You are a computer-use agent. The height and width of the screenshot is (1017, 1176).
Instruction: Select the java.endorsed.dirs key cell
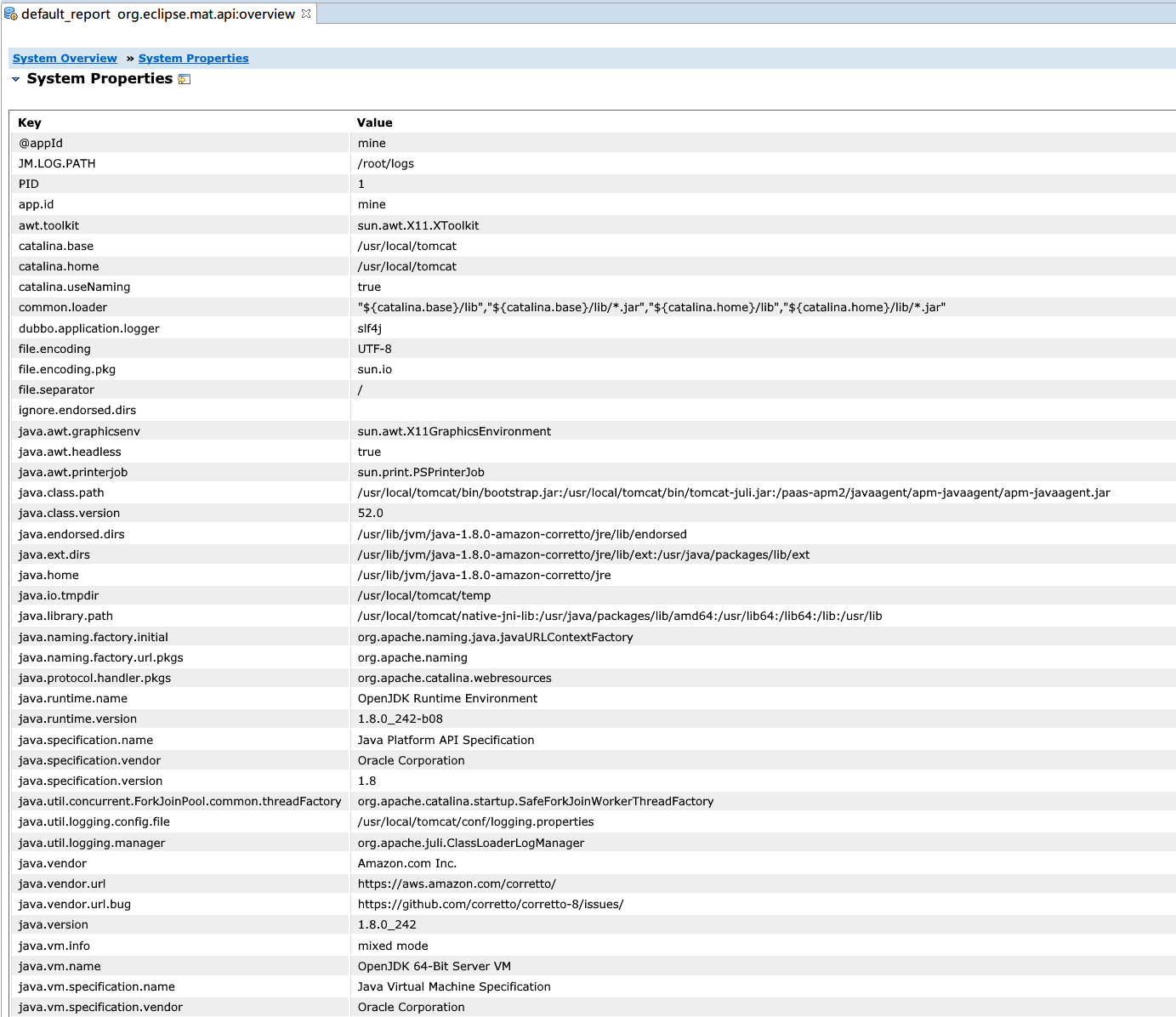coord(181,534)
